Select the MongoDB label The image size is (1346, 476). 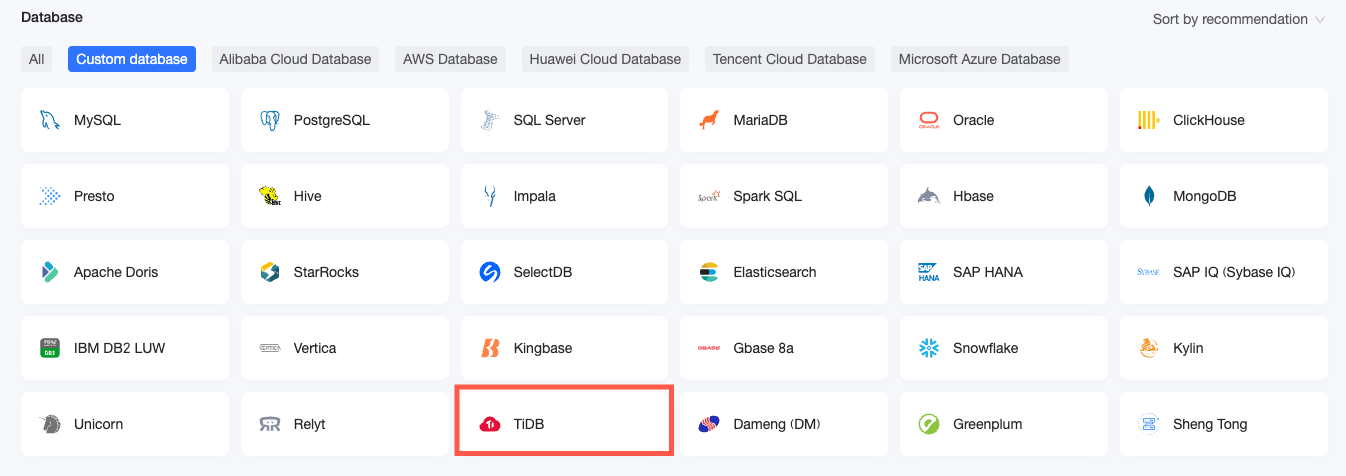(x=1205, y=196)
